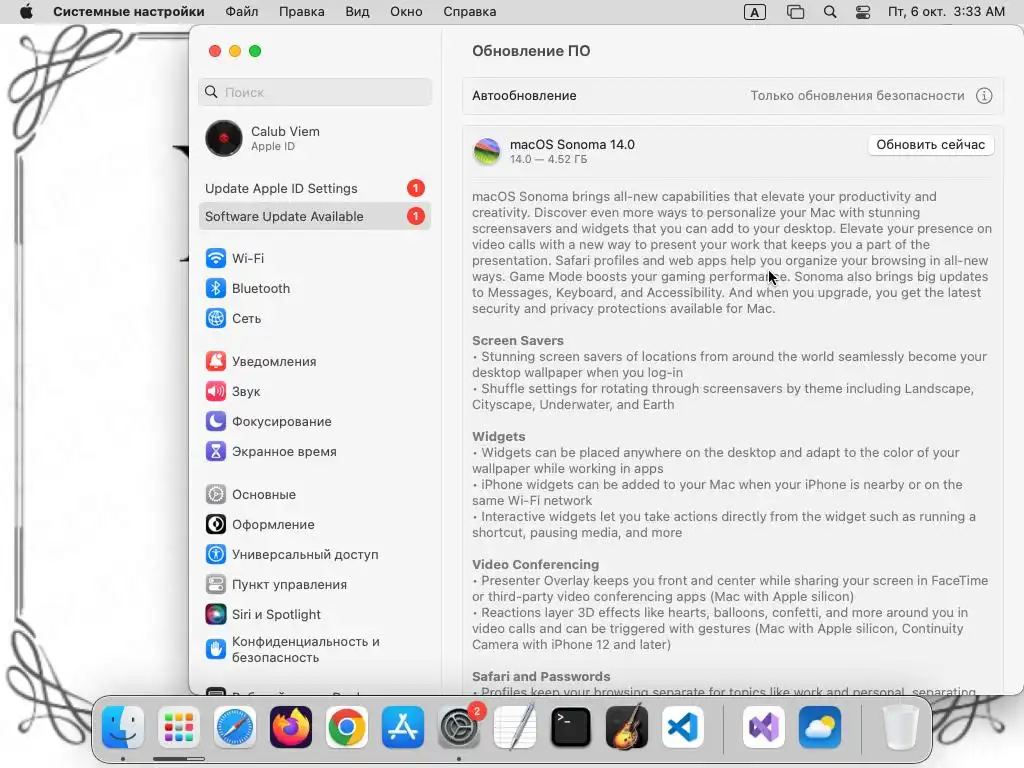Screen dimensions: 1024x768
Task: Open Основные gear icon
Action: (216, 494)
